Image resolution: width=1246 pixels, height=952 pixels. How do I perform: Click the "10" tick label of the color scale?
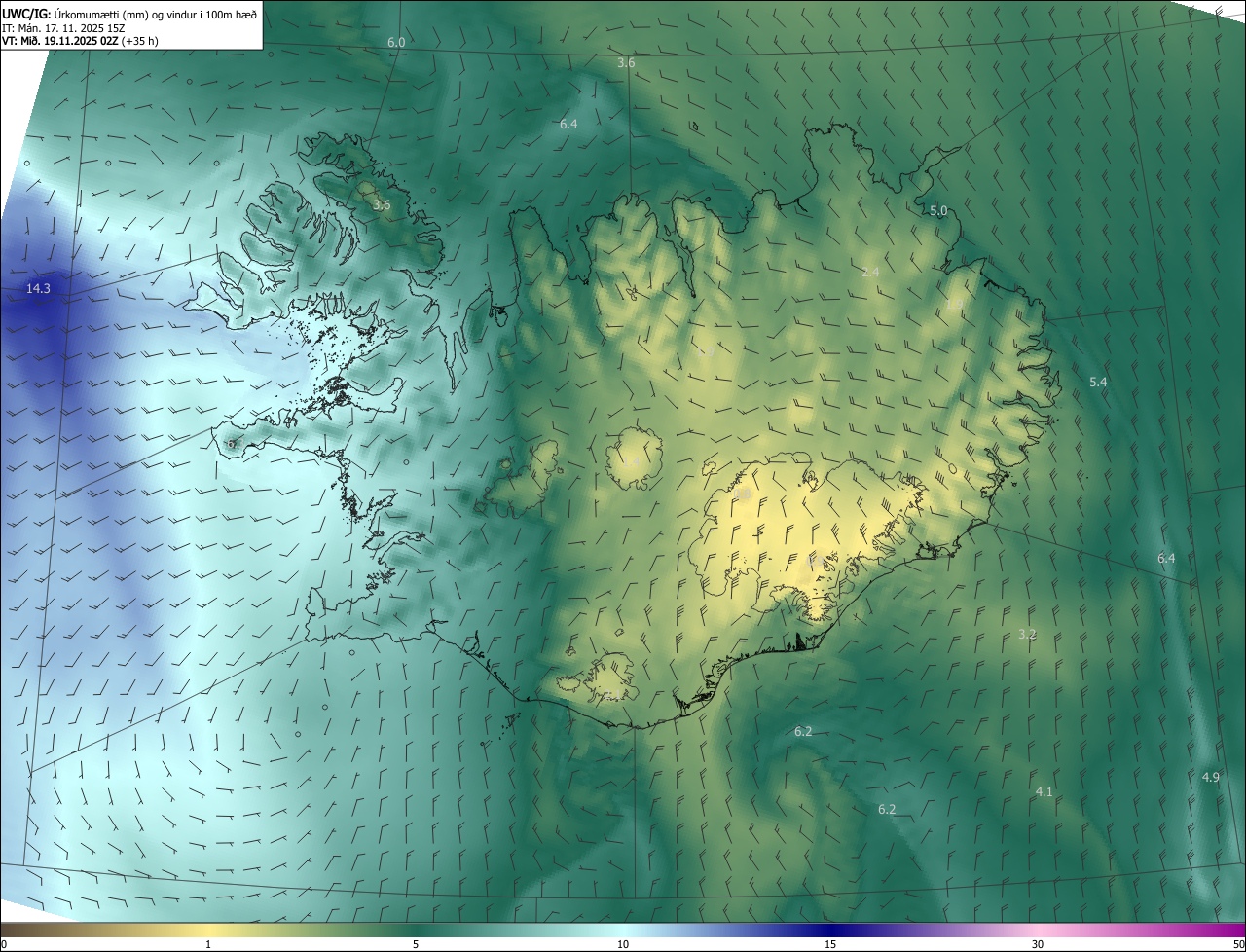(x=623, y=945)
